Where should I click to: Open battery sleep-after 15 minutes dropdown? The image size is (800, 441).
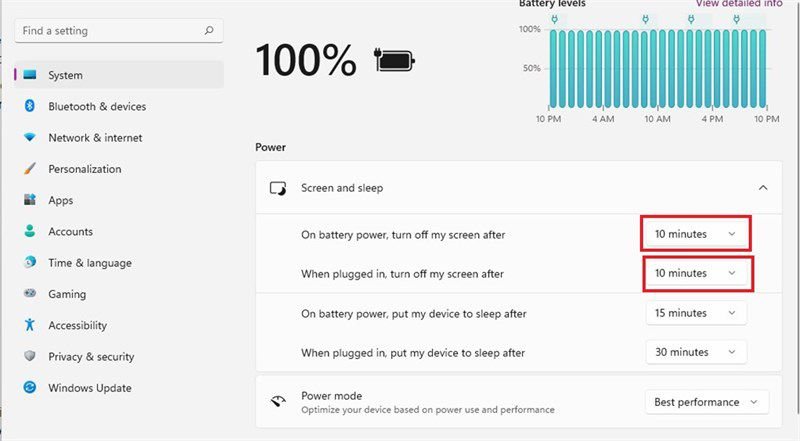tap(696, 313)
